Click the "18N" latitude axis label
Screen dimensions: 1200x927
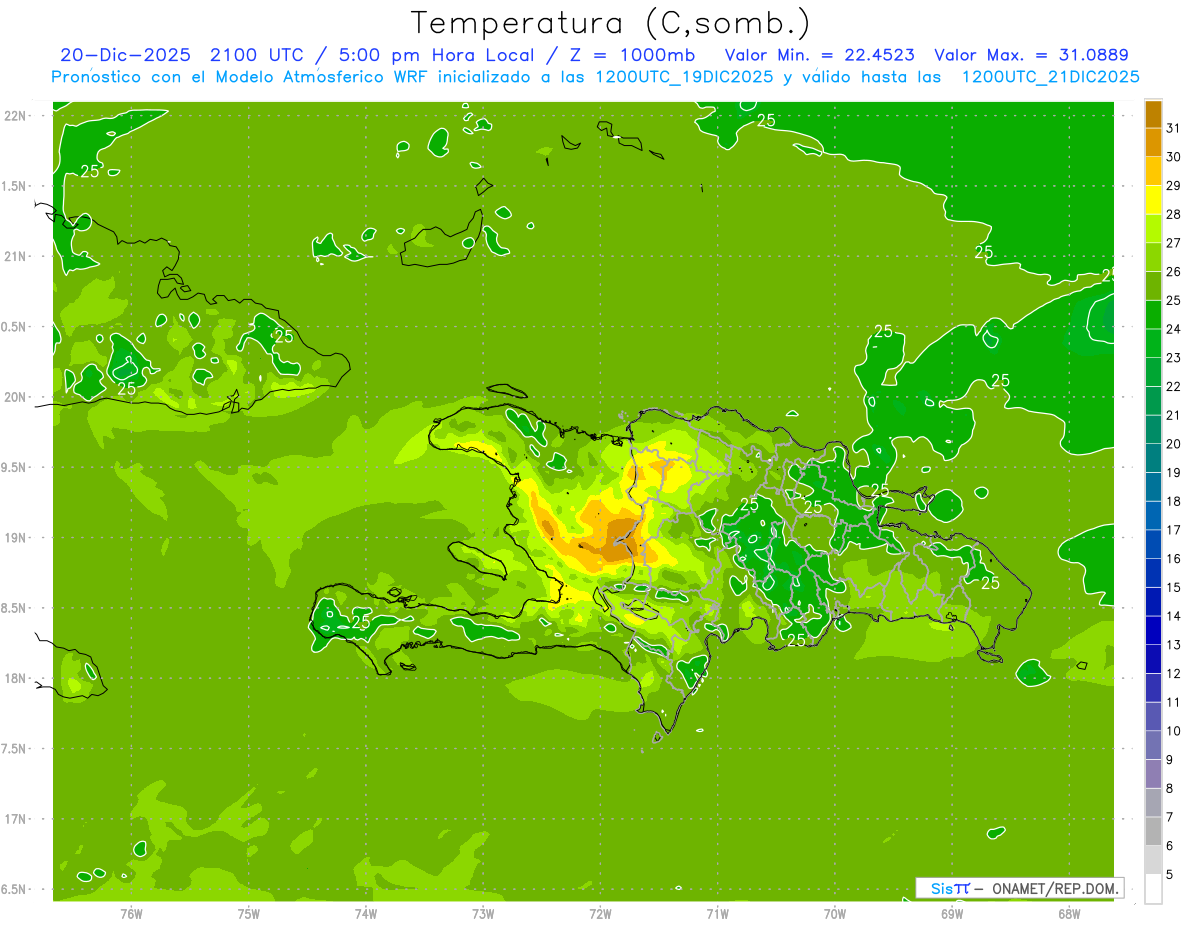click(14, 679)
